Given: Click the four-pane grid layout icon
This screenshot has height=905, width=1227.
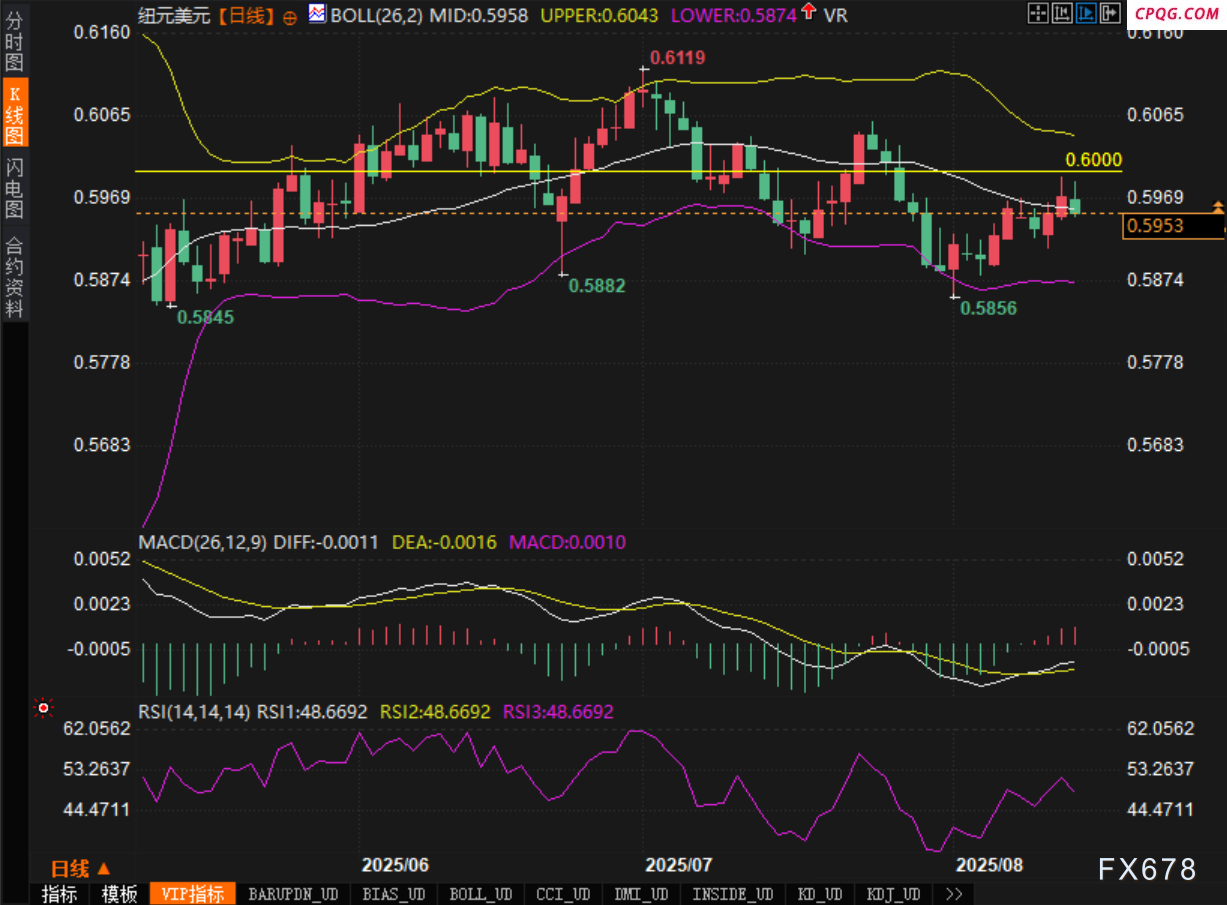Looking at the screenshot, I should (1039, 13).
